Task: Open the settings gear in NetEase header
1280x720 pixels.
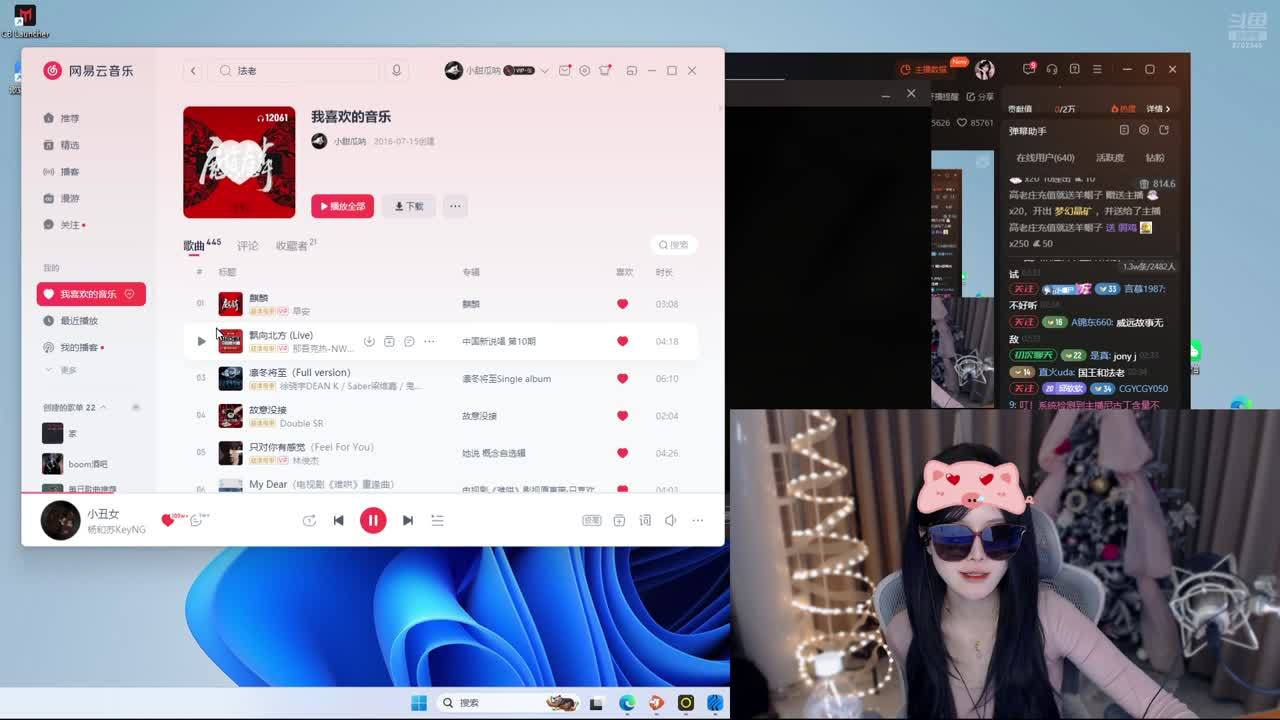Action: 585,71
